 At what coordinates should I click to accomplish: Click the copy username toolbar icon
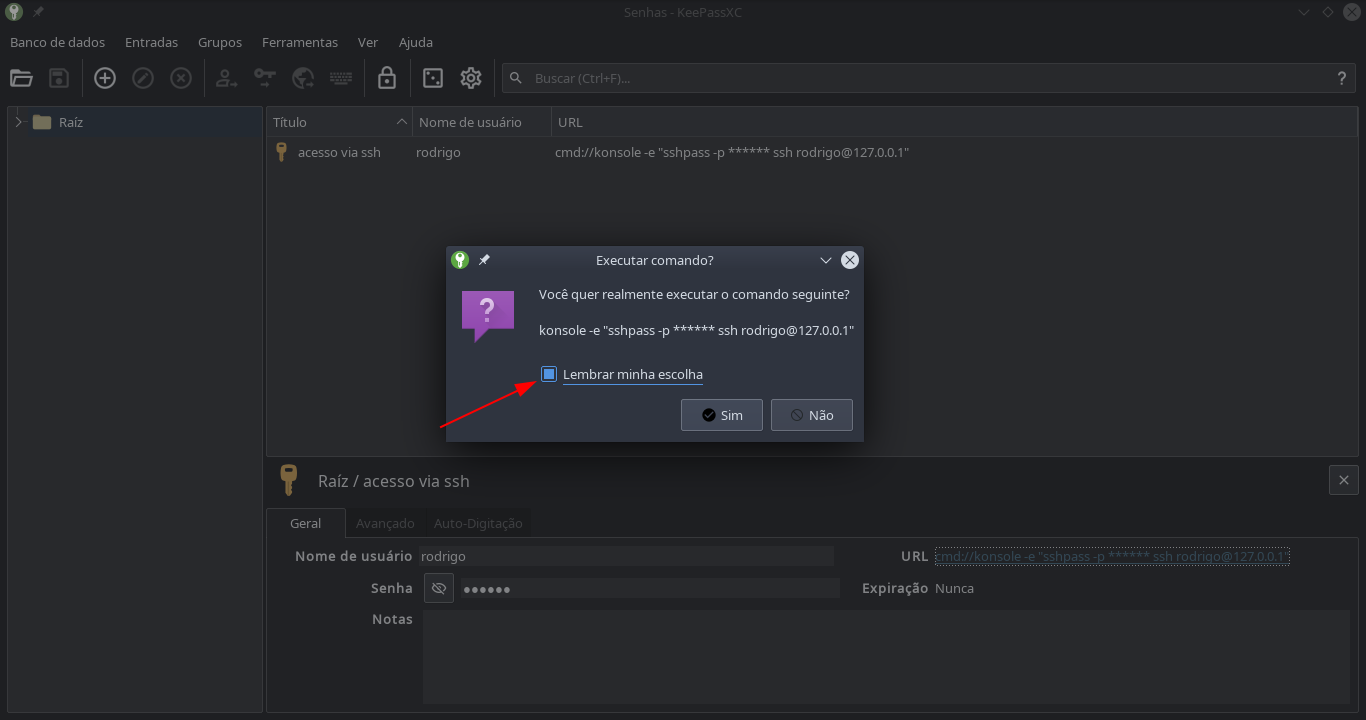tap(227, 78)
